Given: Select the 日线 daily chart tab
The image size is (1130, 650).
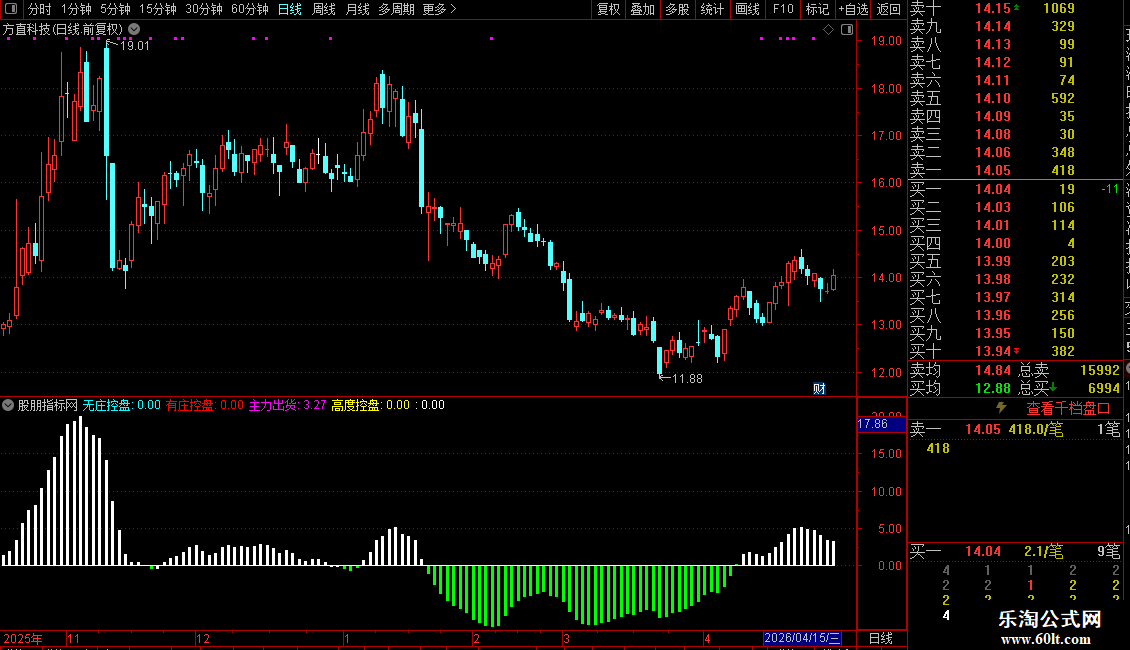Looking at the screenshot, I should click(x=290, y=9).
